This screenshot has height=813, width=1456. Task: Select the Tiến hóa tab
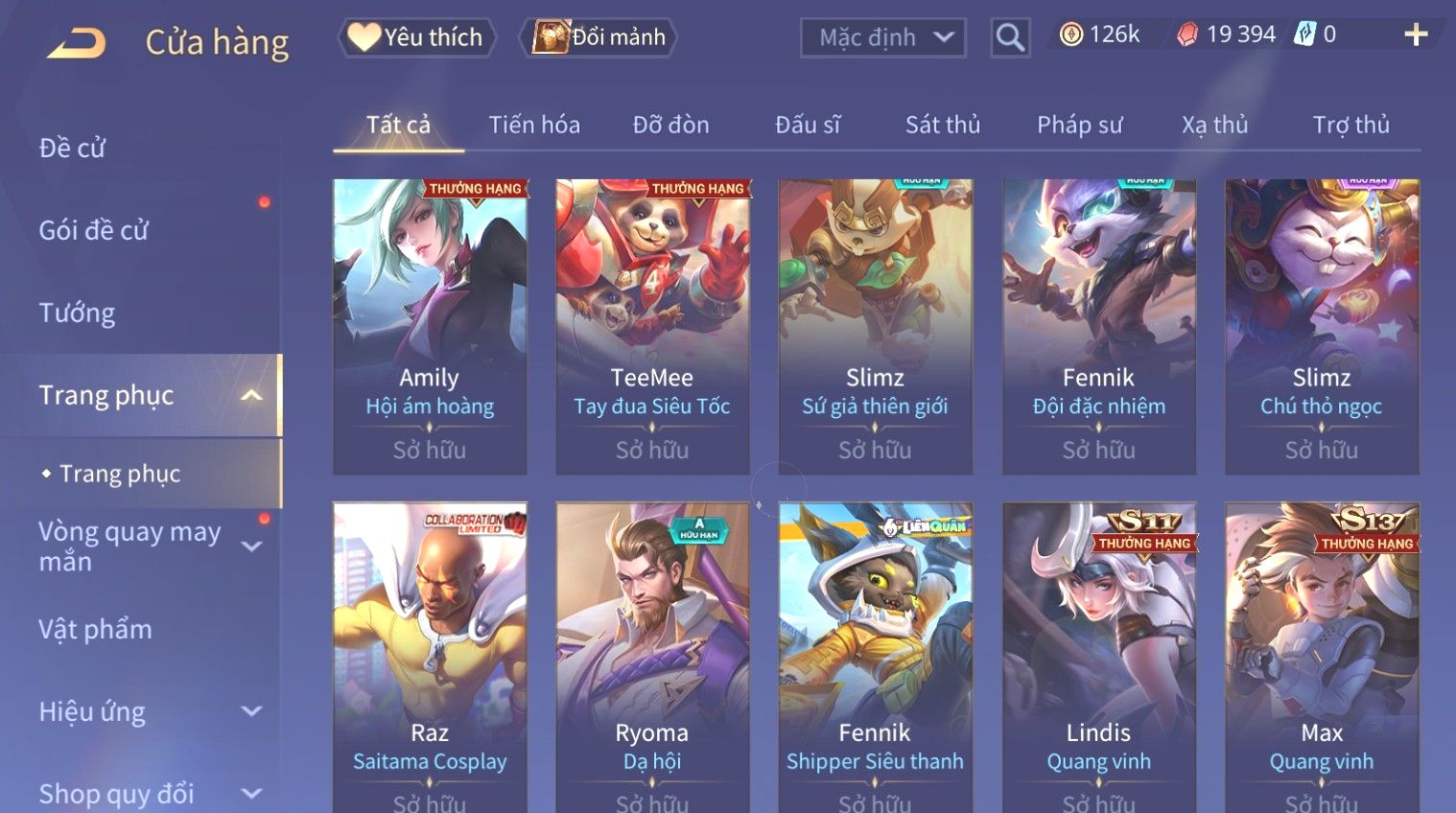tap(534, 125)
